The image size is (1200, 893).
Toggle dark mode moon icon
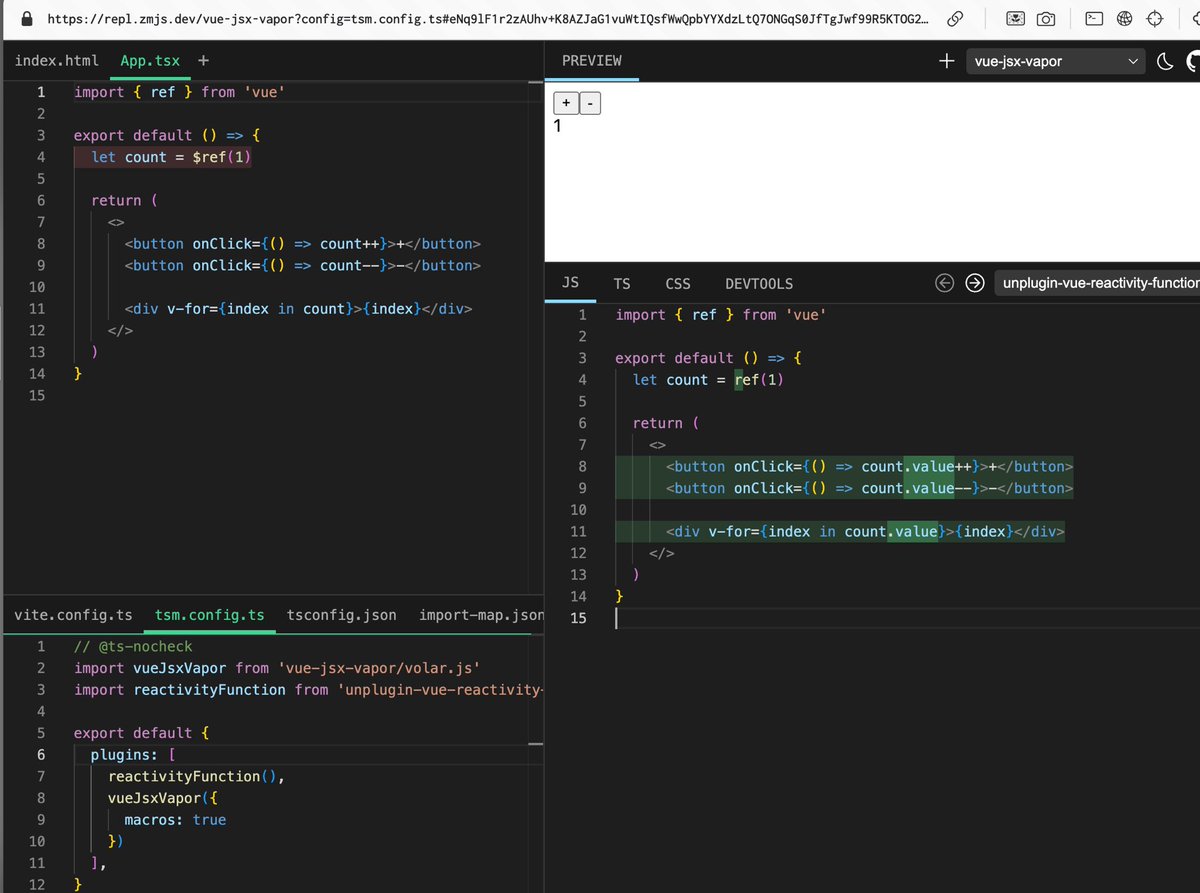point(1164,61)
